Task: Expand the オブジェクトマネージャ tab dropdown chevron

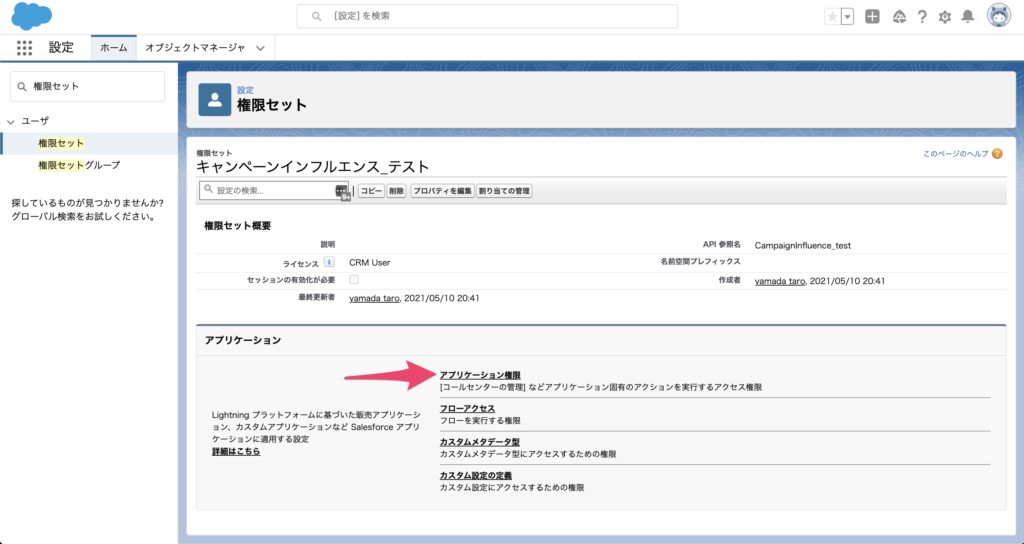Action: [260, 47]
